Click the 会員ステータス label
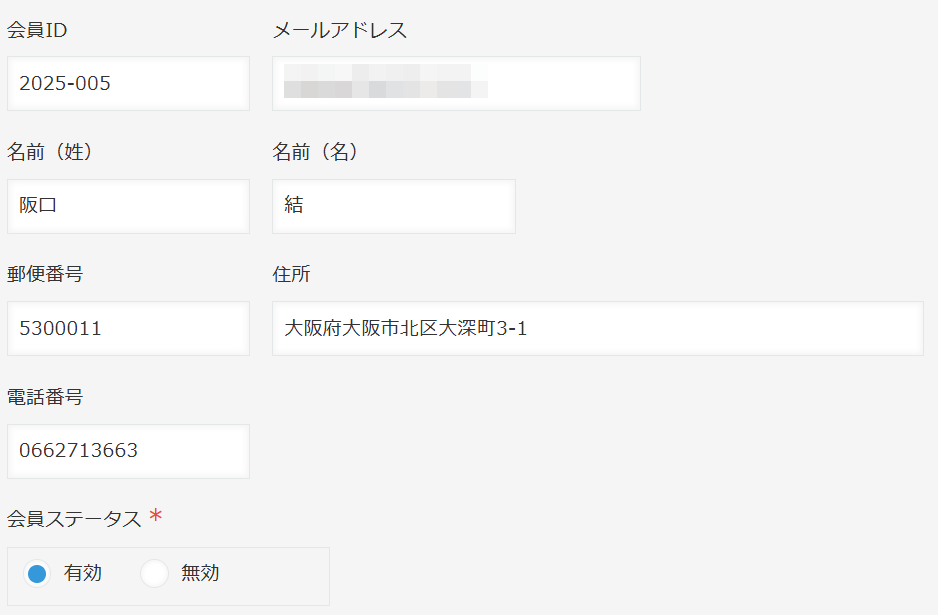This screenshot has width=938, height=615. 74,519
